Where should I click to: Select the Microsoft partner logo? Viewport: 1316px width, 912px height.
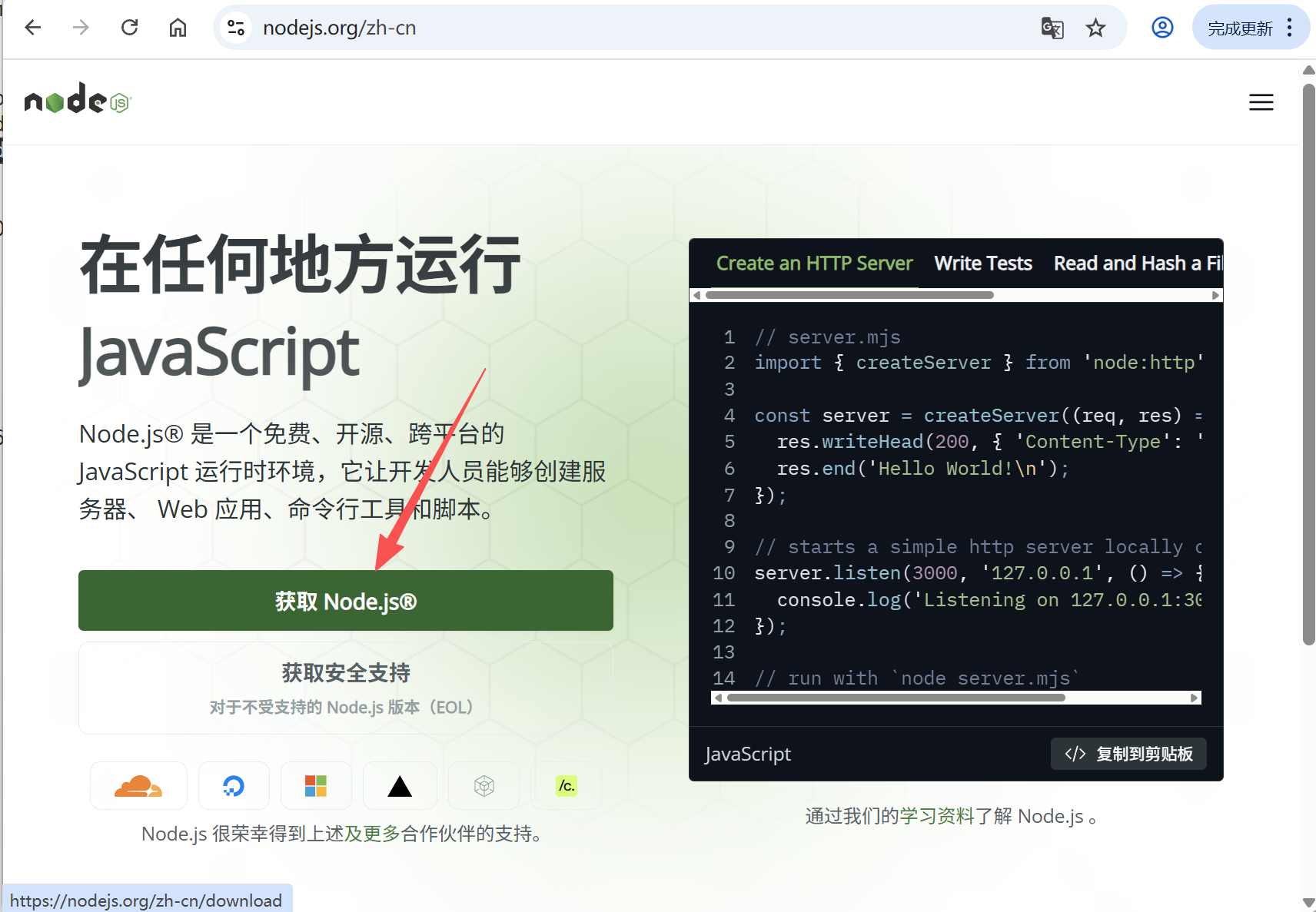pos(316,785)
